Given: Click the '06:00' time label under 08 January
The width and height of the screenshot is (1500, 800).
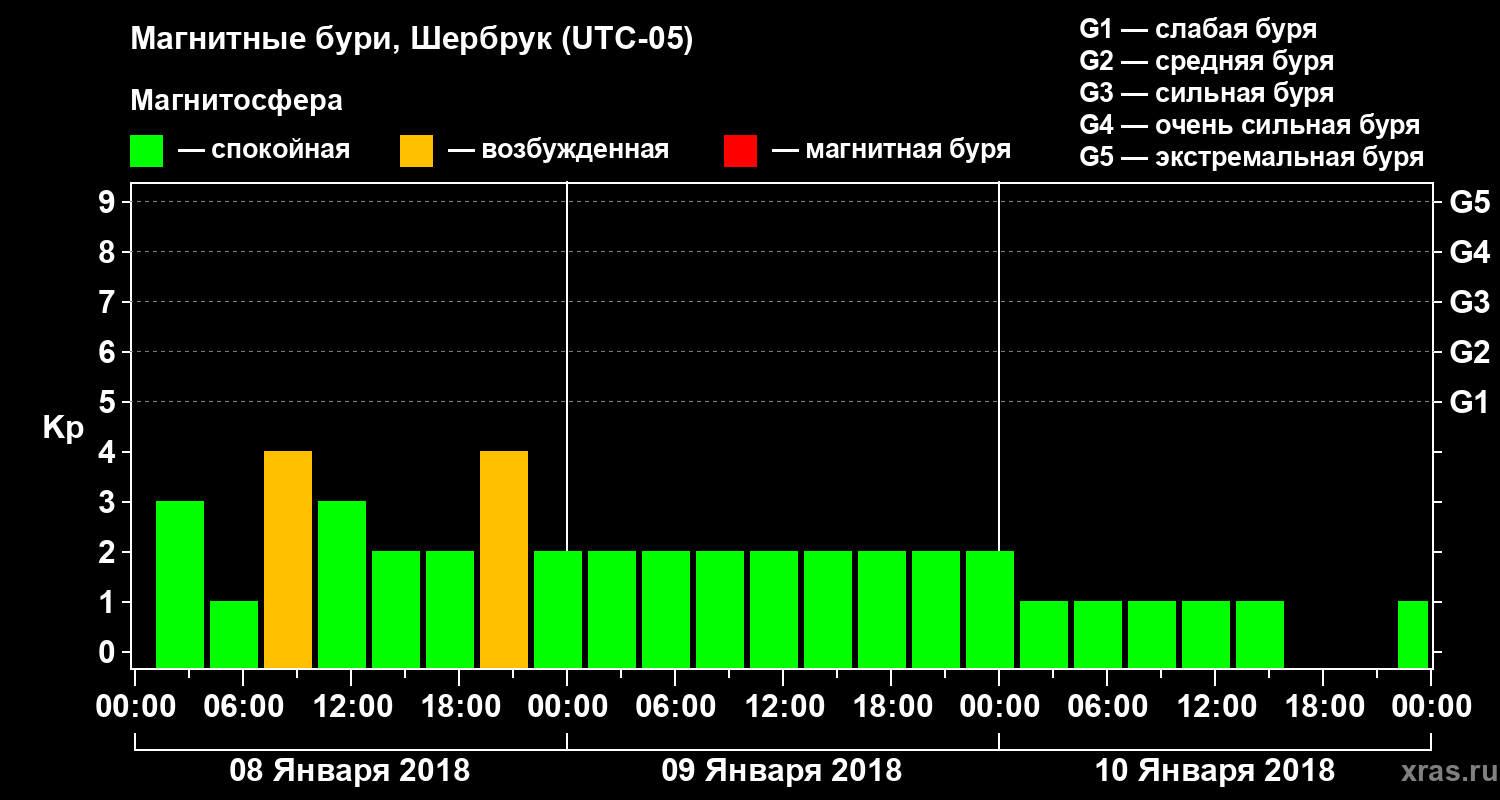Looking at the screenshot, I should [x=243, y=706].
